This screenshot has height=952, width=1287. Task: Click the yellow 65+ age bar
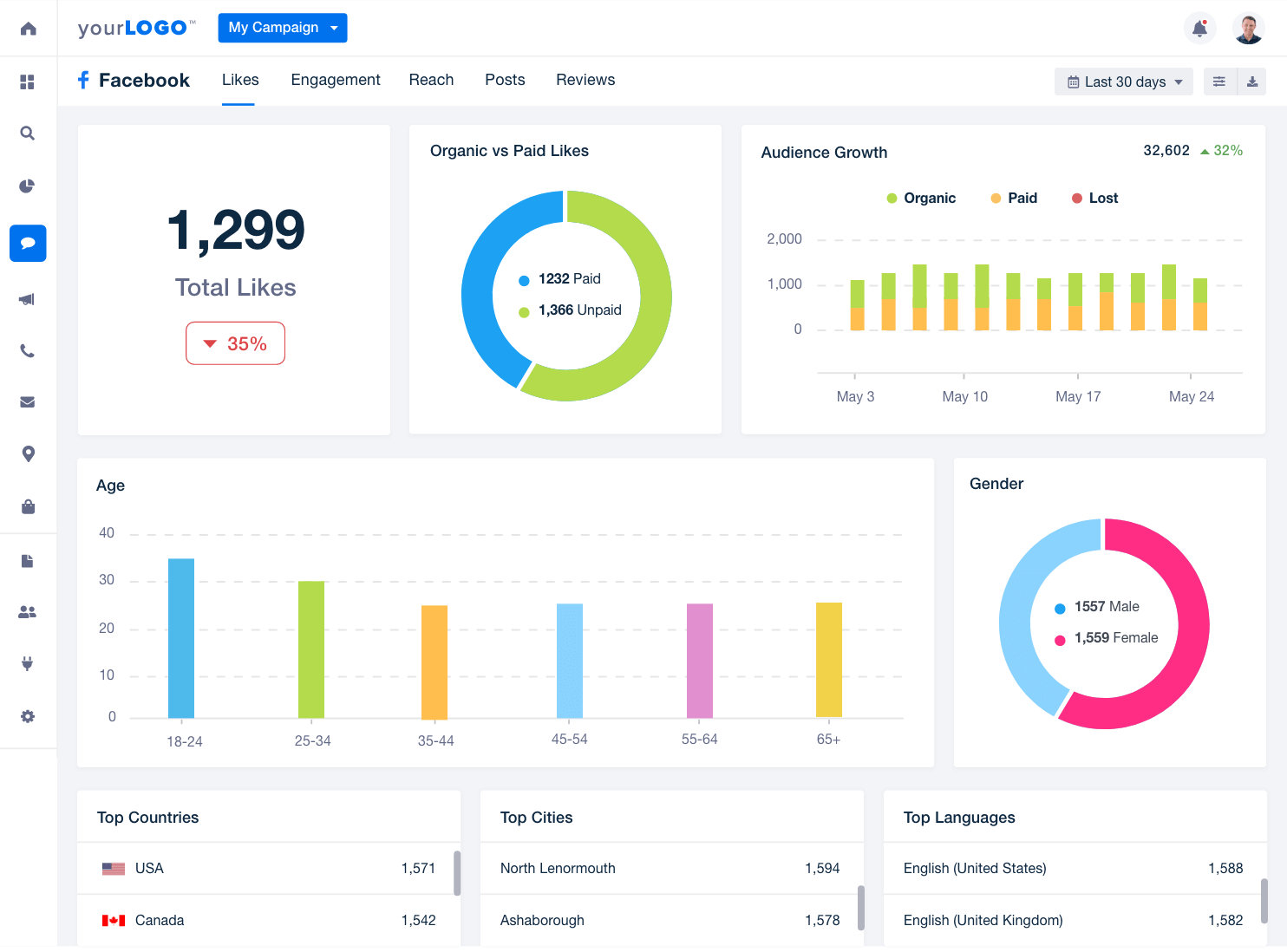coord(829,660)
